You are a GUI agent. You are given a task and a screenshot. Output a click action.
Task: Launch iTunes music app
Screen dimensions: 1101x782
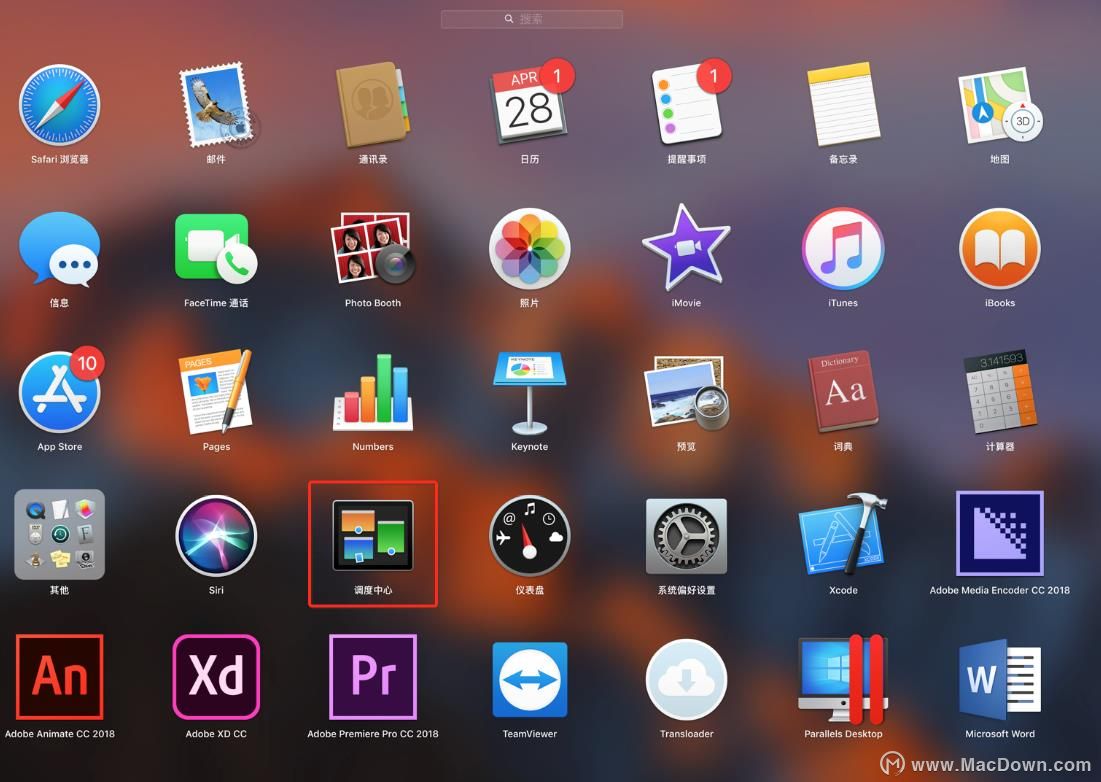pos(843,248)
